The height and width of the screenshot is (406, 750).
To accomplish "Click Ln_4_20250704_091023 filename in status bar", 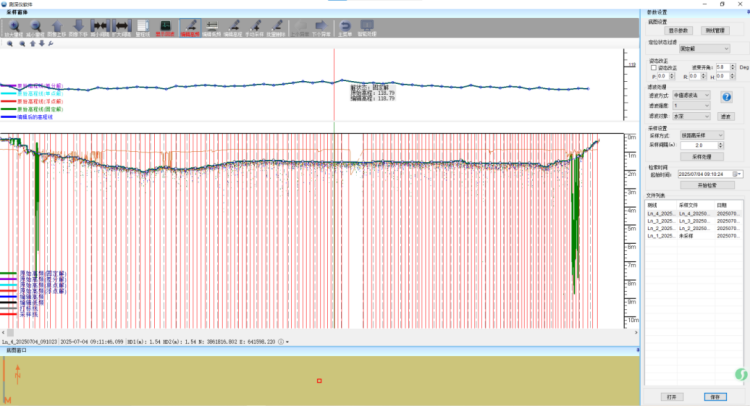I will [x=30, y=342].
